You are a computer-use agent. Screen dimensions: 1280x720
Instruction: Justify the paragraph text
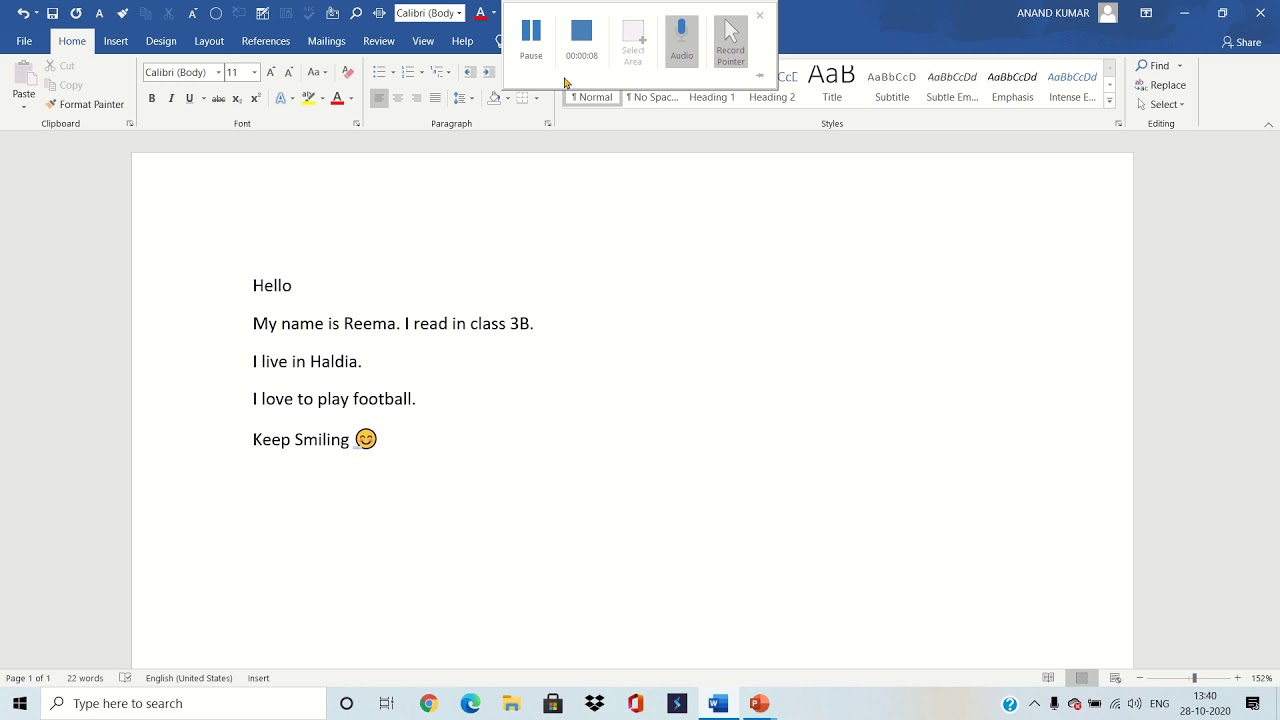[x=435, y=98]
